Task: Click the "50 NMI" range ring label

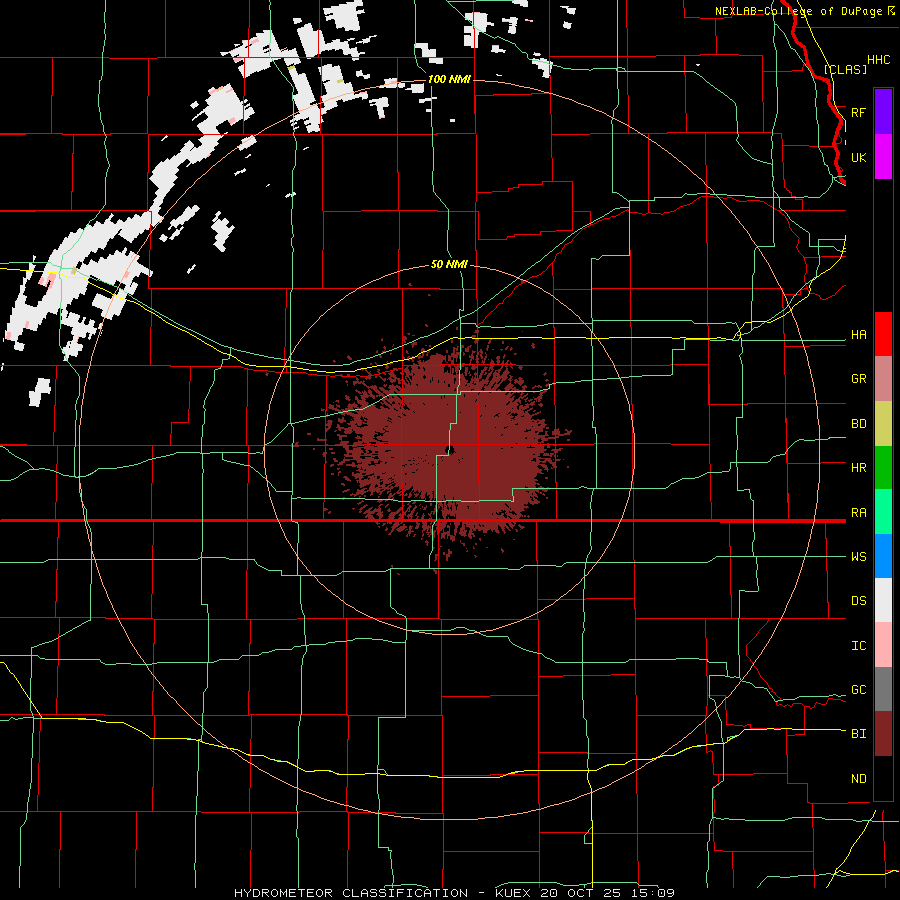Action: click(x=449, y=265)
